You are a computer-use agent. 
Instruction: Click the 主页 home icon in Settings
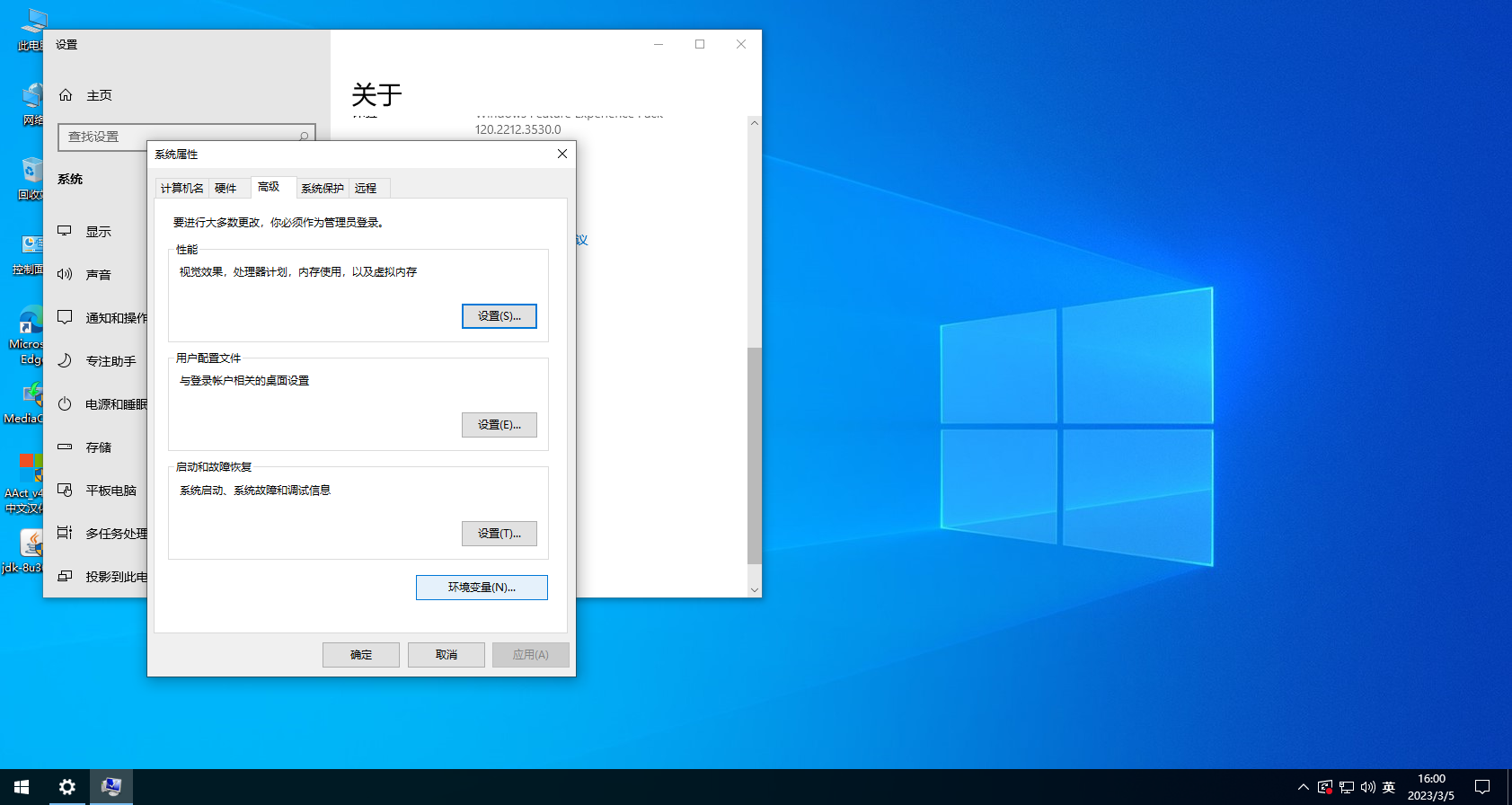click(66, 95)
